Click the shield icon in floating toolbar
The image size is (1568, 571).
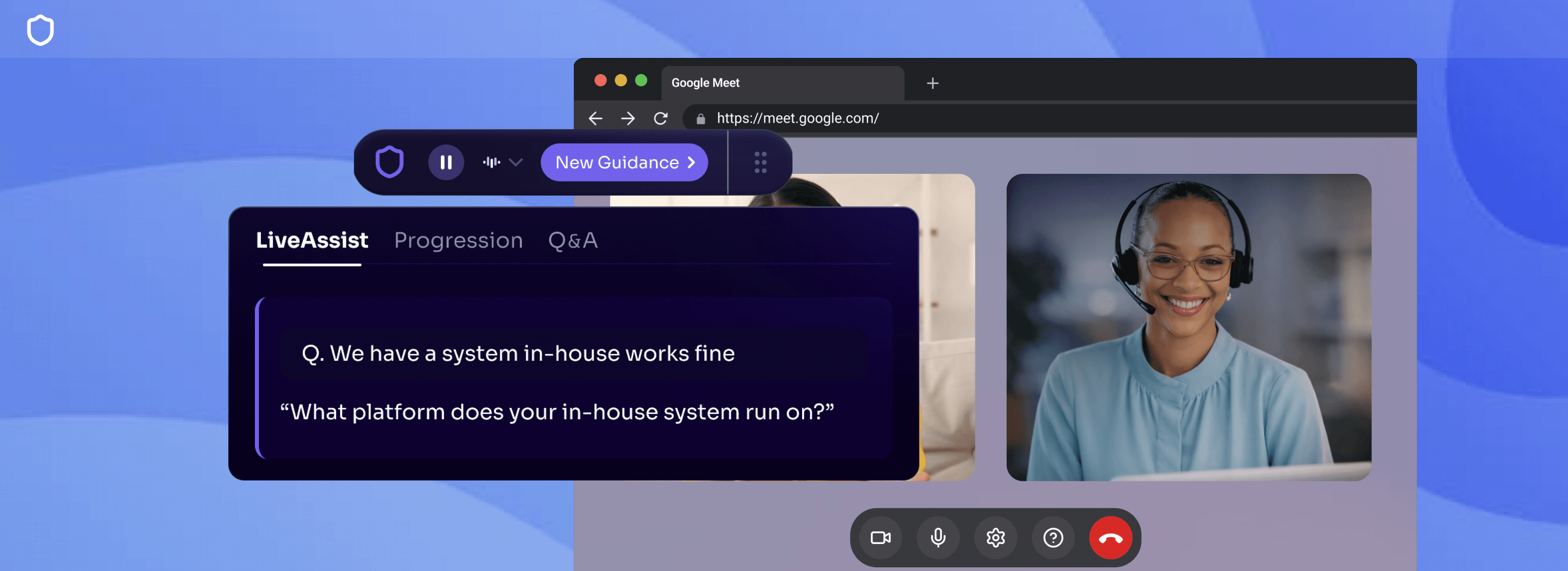[x=389, y=162]
